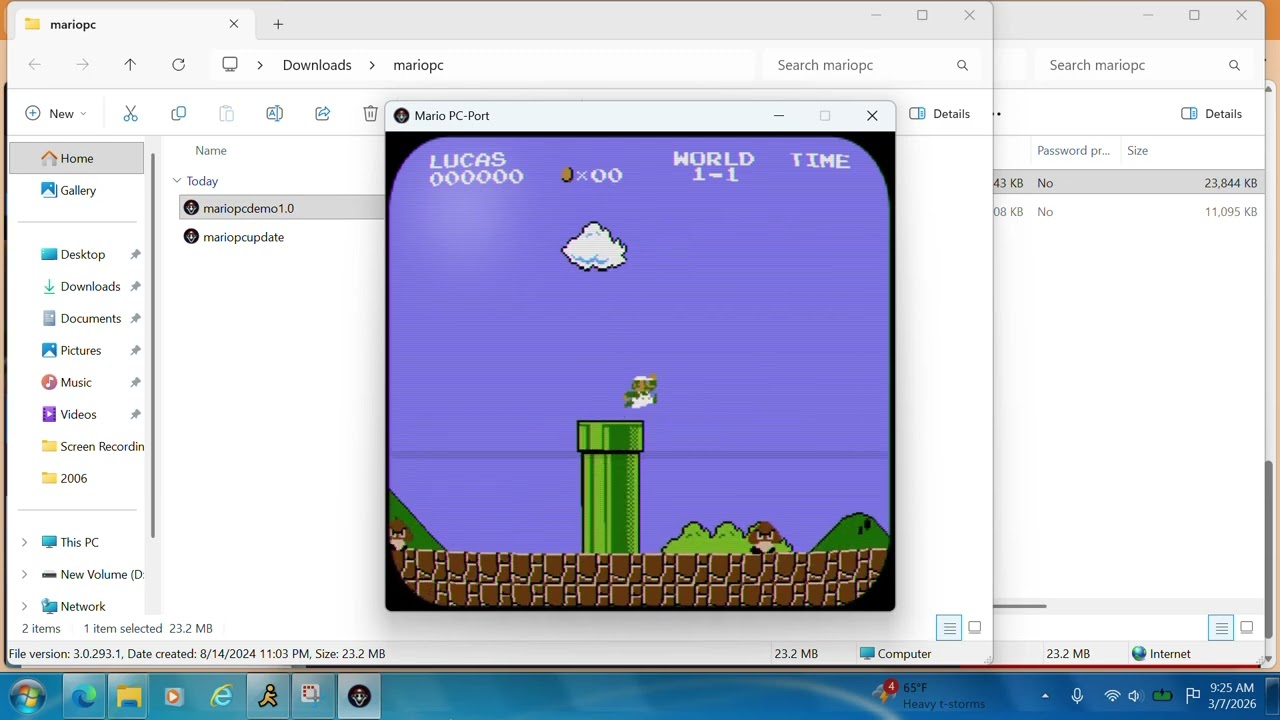Select large icons view in back window
This screenshot has width=1280, height=720.
[x=1247, y=628]
